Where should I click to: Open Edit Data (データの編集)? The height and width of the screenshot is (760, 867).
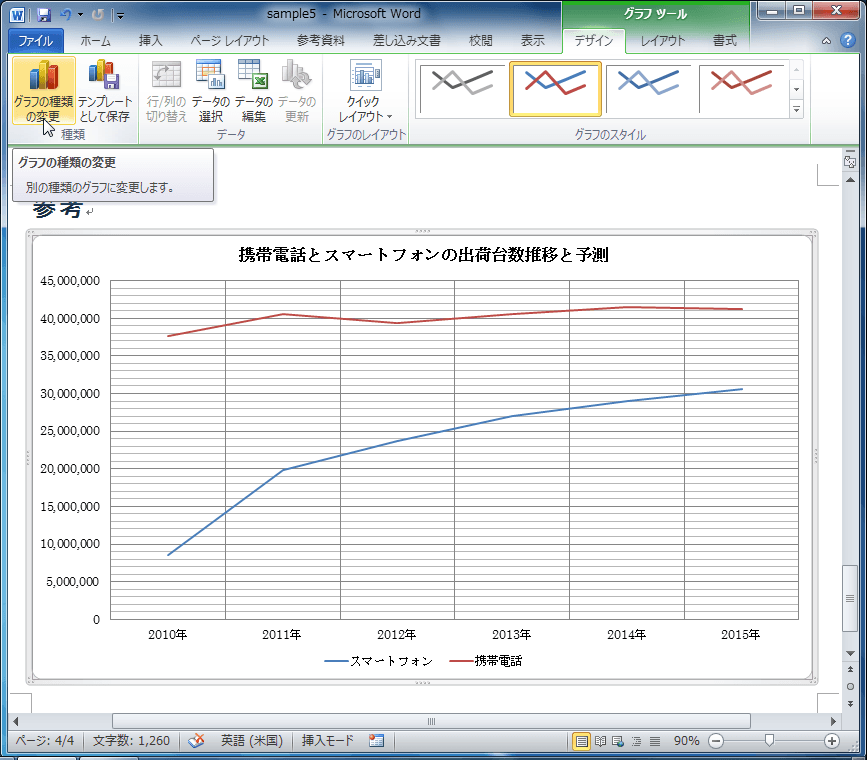(x=254, y=91)
